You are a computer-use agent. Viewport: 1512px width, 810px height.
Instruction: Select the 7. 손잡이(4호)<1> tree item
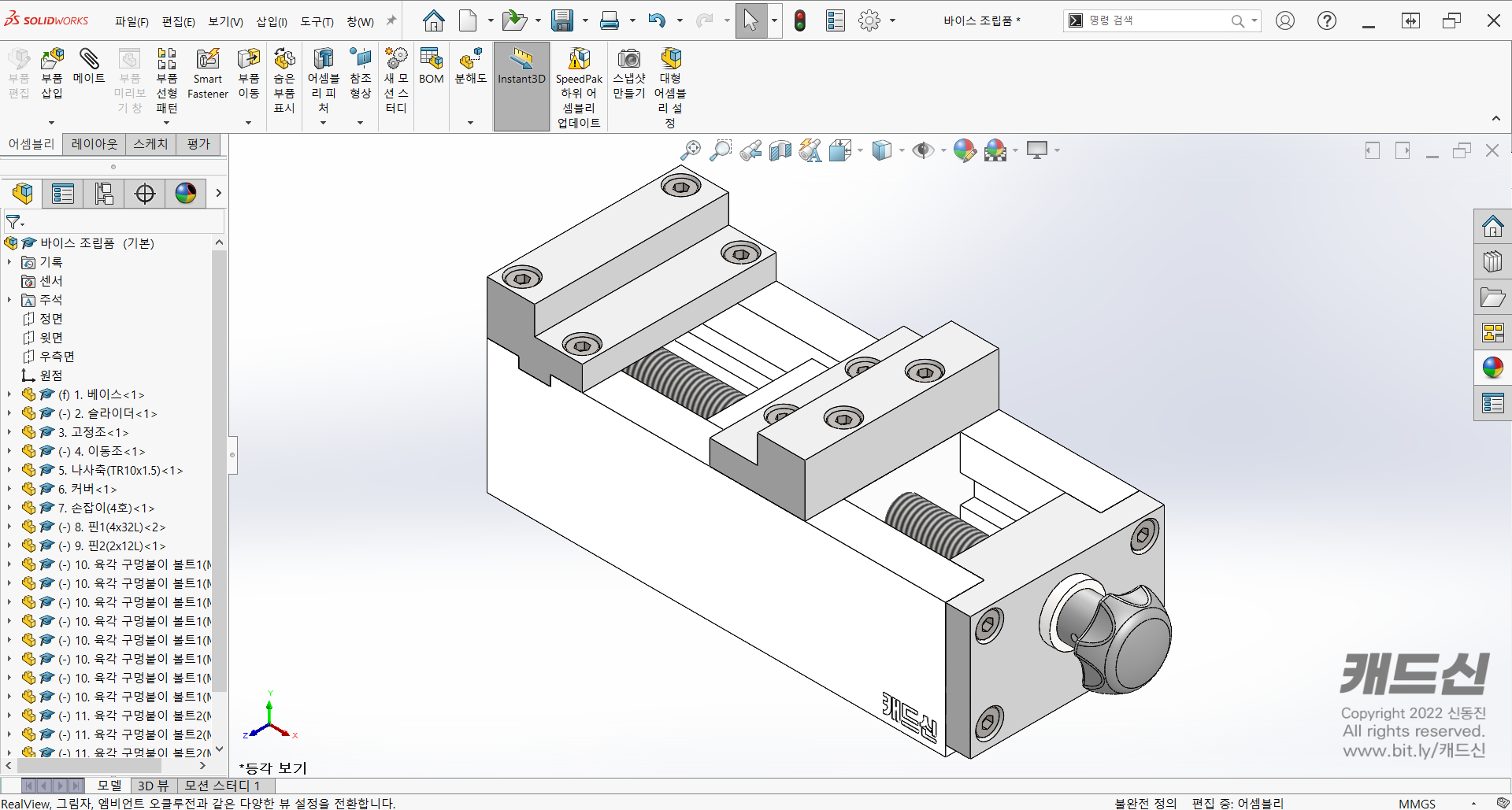pyautogui.click(x=106, y=508)
